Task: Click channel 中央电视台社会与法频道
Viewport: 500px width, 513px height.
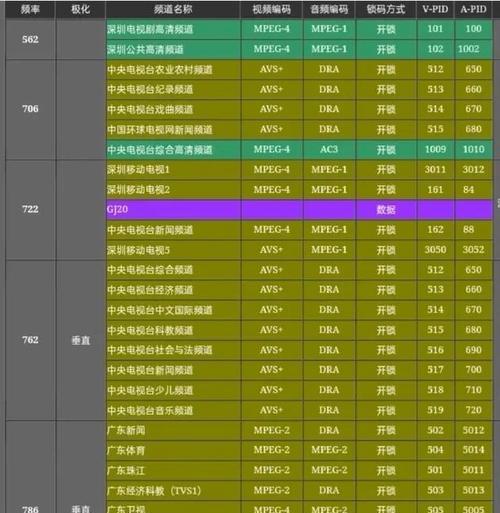Action: 174,350
